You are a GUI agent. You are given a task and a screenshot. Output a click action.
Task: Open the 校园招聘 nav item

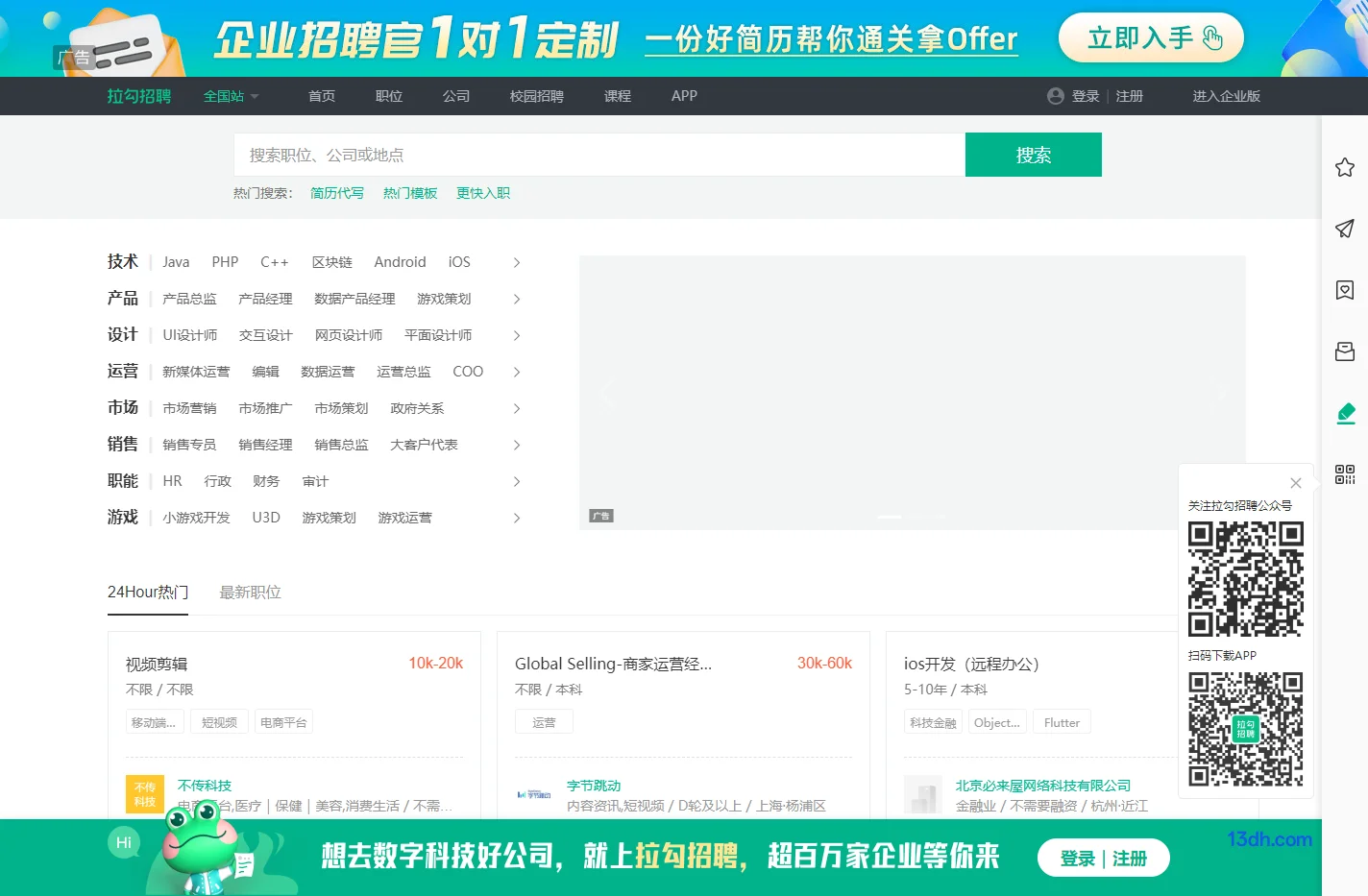point(537,96)
